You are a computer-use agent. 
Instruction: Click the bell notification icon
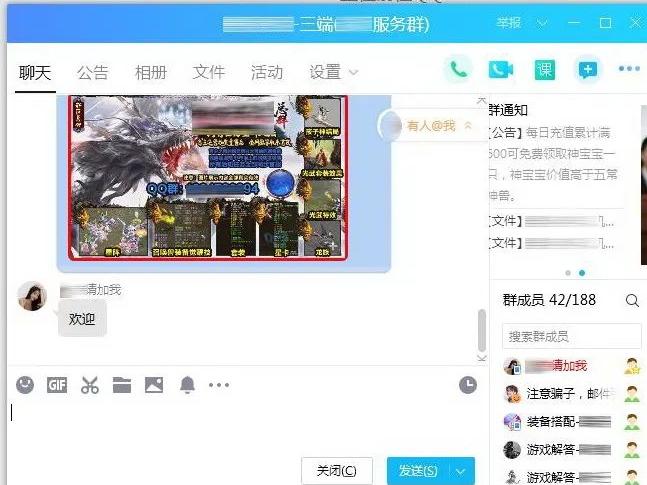point(187,385)
